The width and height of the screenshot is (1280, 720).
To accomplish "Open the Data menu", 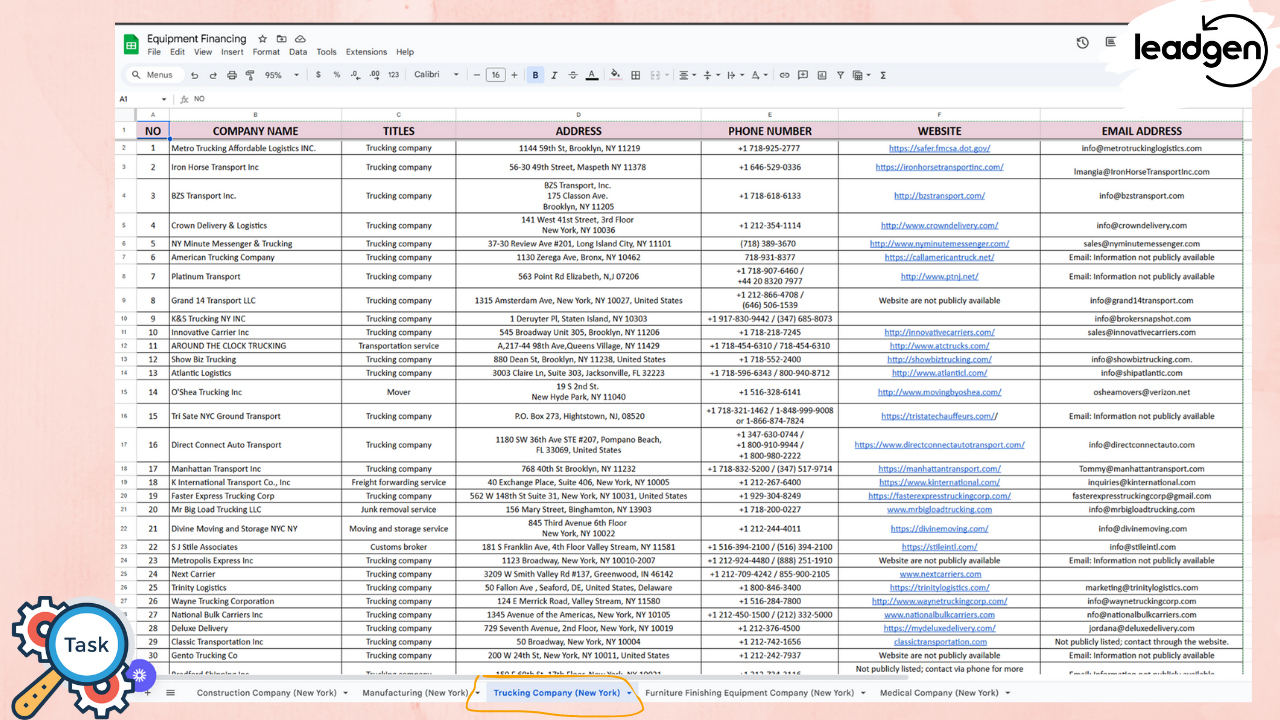I will tap(298, 52).
